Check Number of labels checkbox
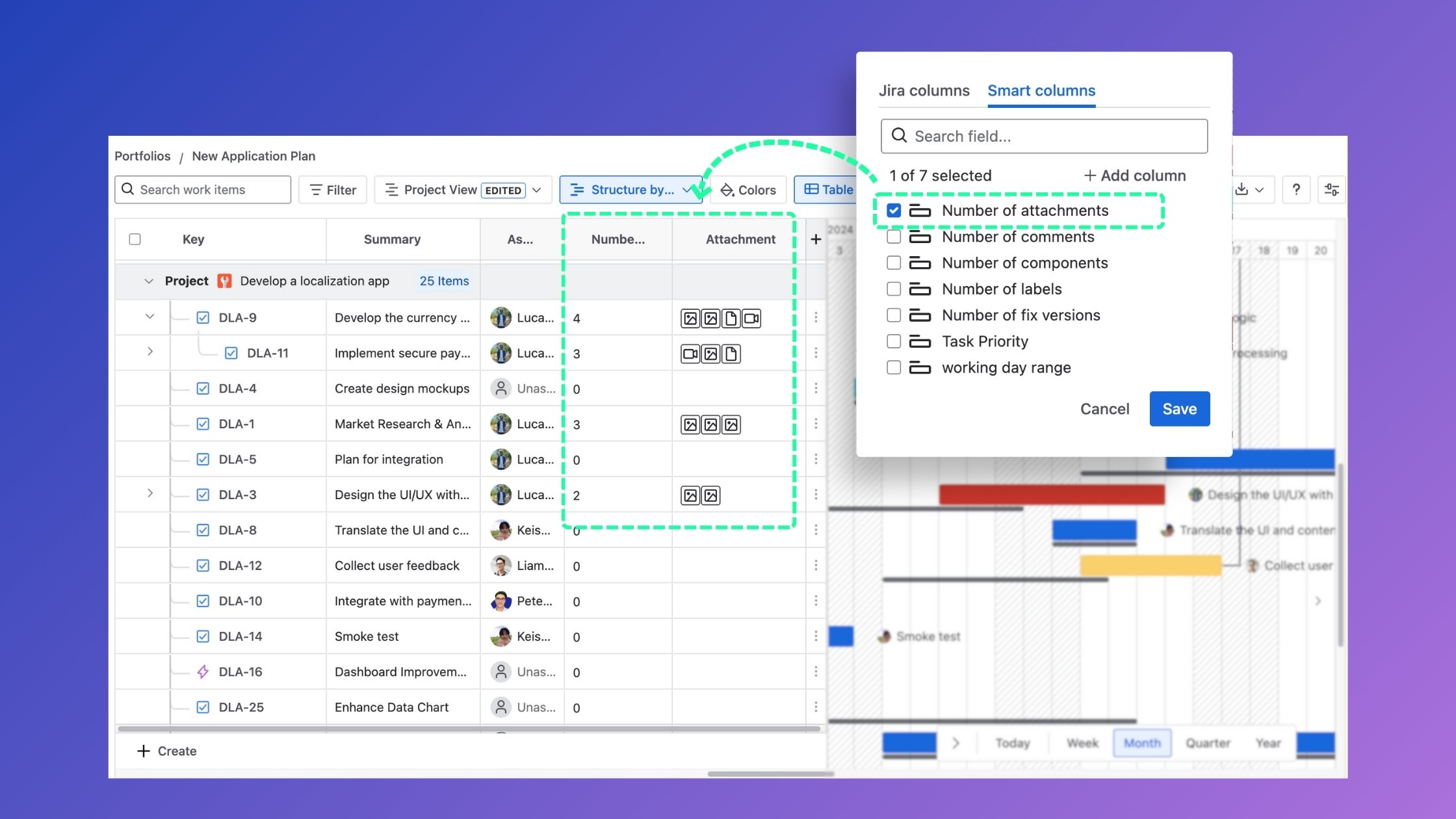This screenshot has width=1456, height=819. (x=894, y=289)
